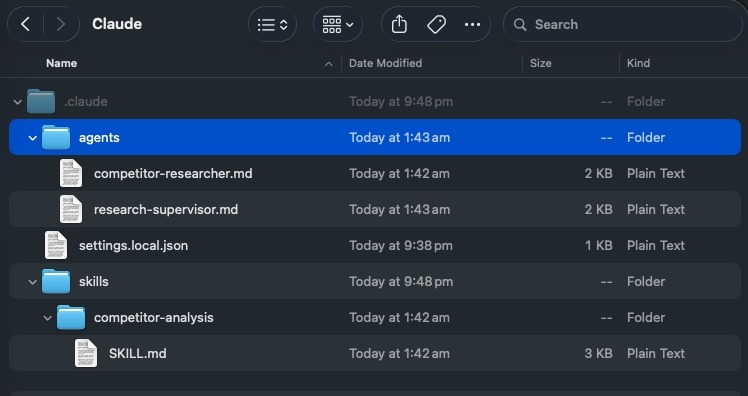Sort by the Kind column header

point(638,63)
